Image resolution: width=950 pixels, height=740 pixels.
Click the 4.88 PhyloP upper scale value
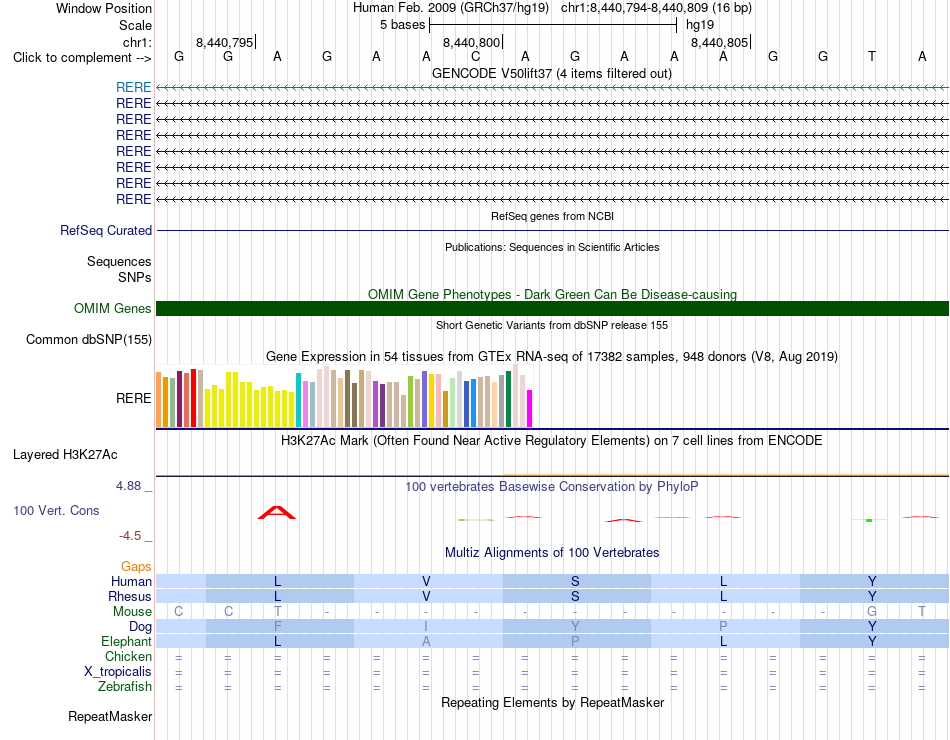(128, 485)
